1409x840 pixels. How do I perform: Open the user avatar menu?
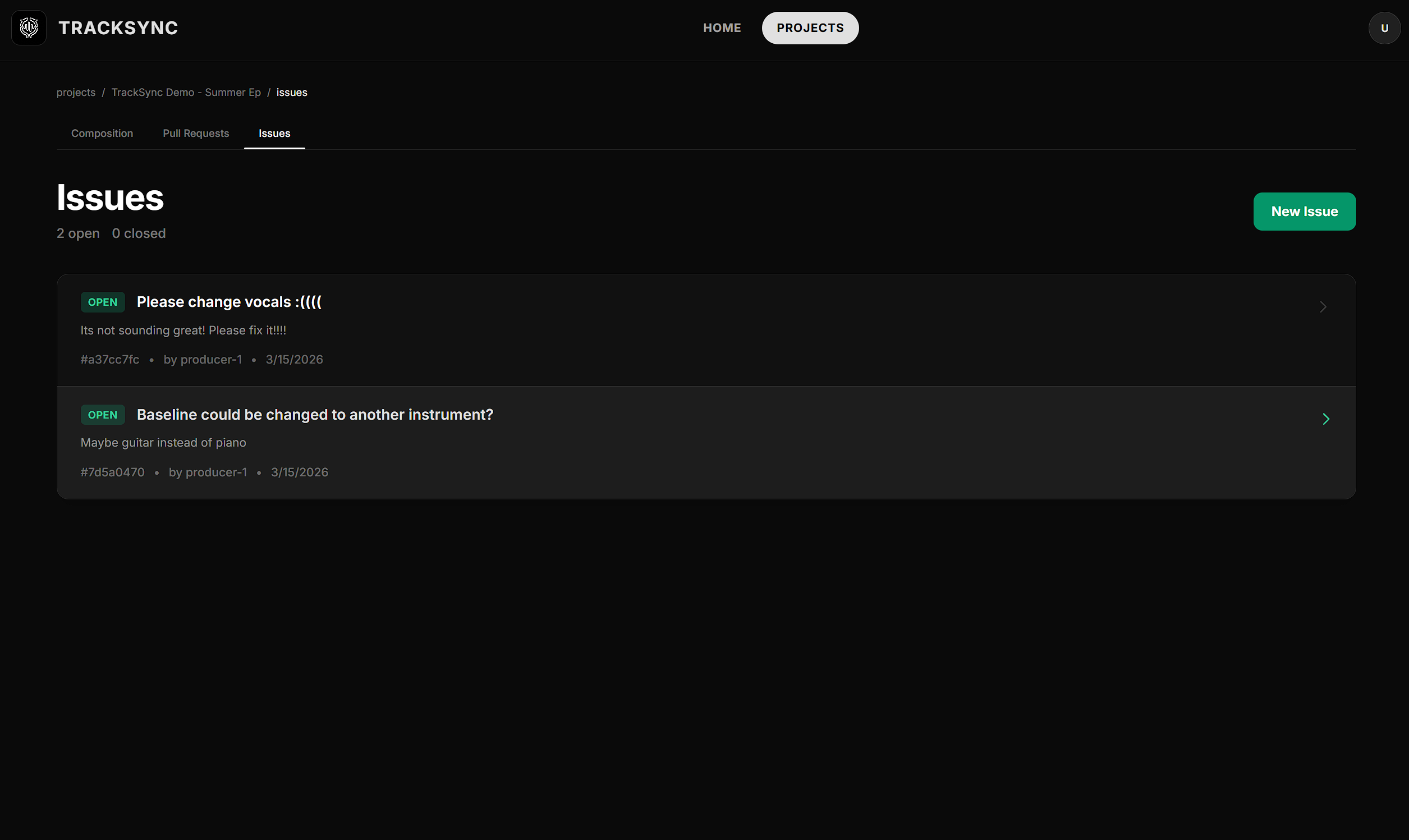coord(1384,27)
